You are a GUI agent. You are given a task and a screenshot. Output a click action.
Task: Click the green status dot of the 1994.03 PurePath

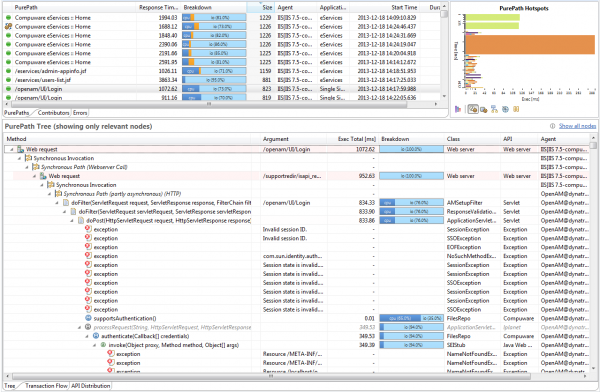pos(8,18)
